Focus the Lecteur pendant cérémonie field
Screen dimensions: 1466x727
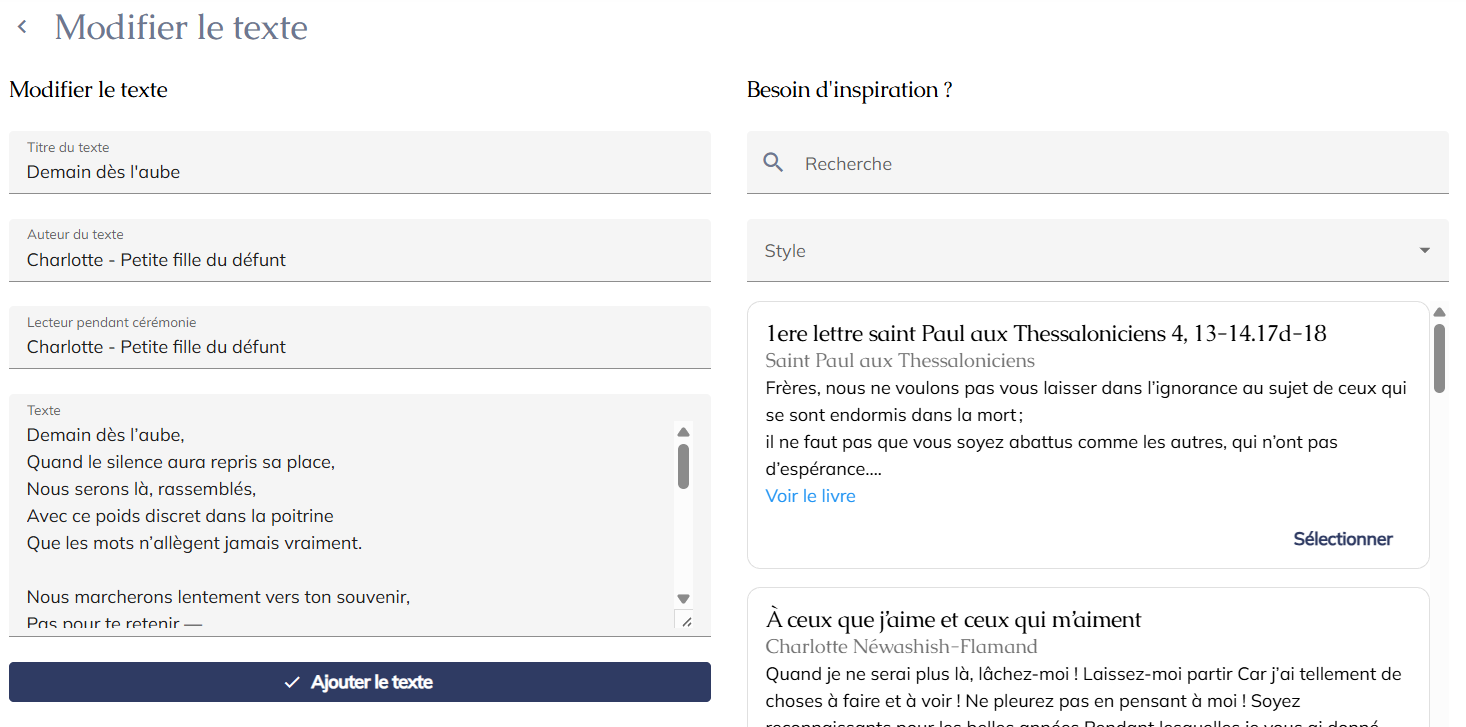[359, 347]
